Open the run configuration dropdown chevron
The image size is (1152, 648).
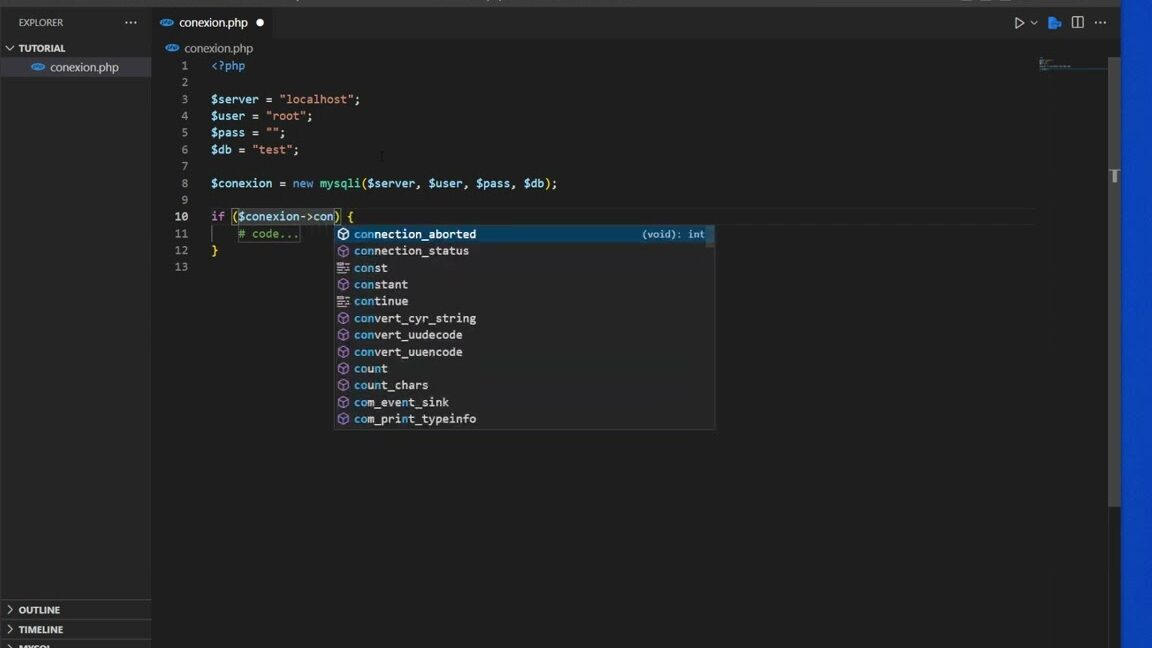(1032, 22)
